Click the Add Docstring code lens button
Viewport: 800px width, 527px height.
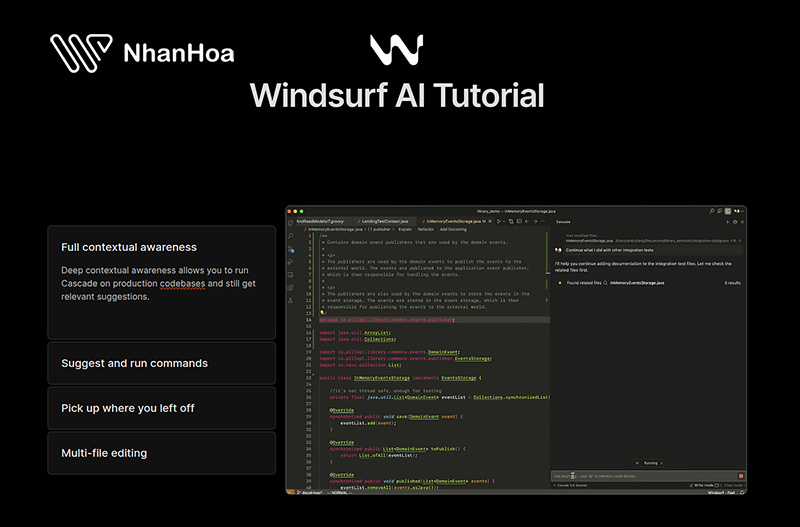[453, 230]
